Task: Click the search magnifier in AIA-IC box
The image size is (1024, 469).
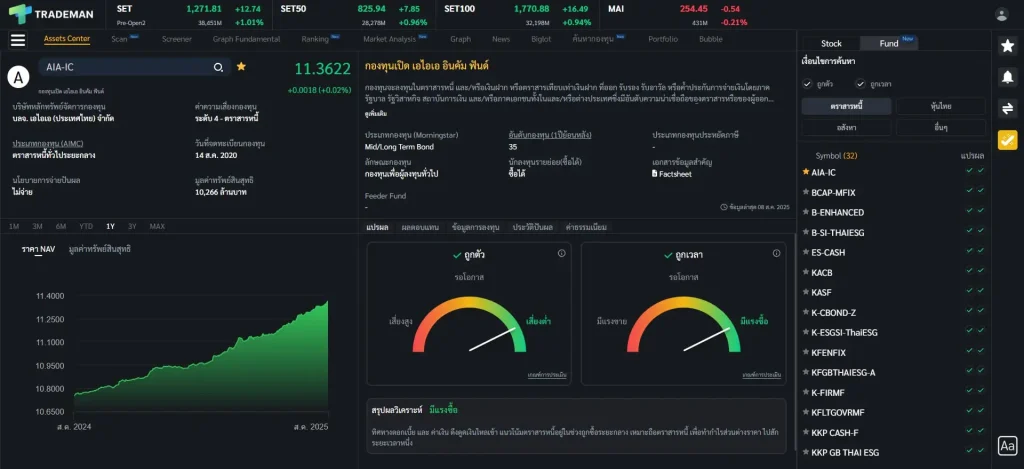Action: click(218, 67)
